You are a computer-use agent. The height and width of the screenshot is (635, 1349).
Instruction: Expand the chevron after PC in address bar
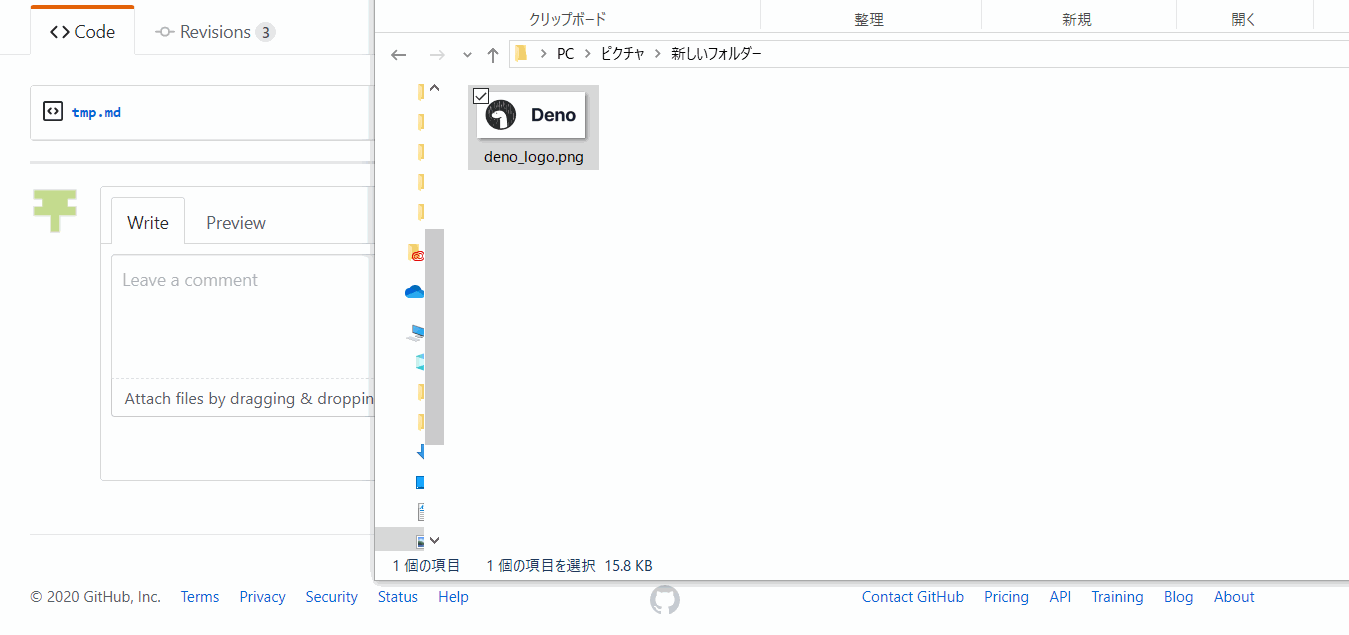(x=585, y=54)
